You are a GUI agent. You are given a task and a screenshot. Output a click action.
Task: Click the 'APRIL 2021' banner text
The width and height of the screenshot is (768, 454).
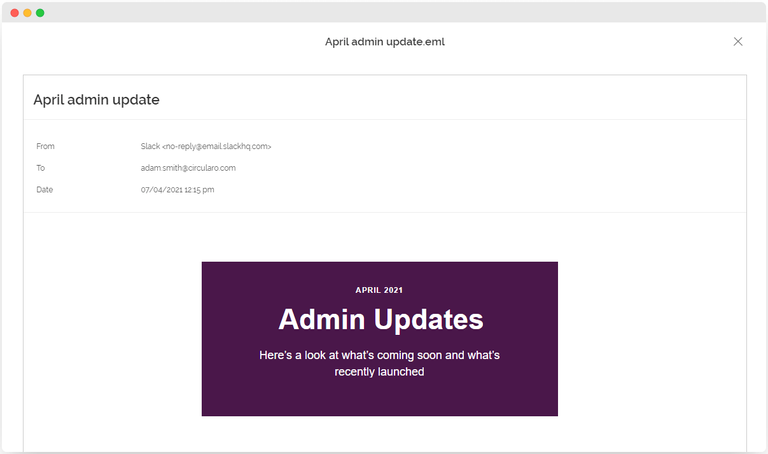coord(379,290)
